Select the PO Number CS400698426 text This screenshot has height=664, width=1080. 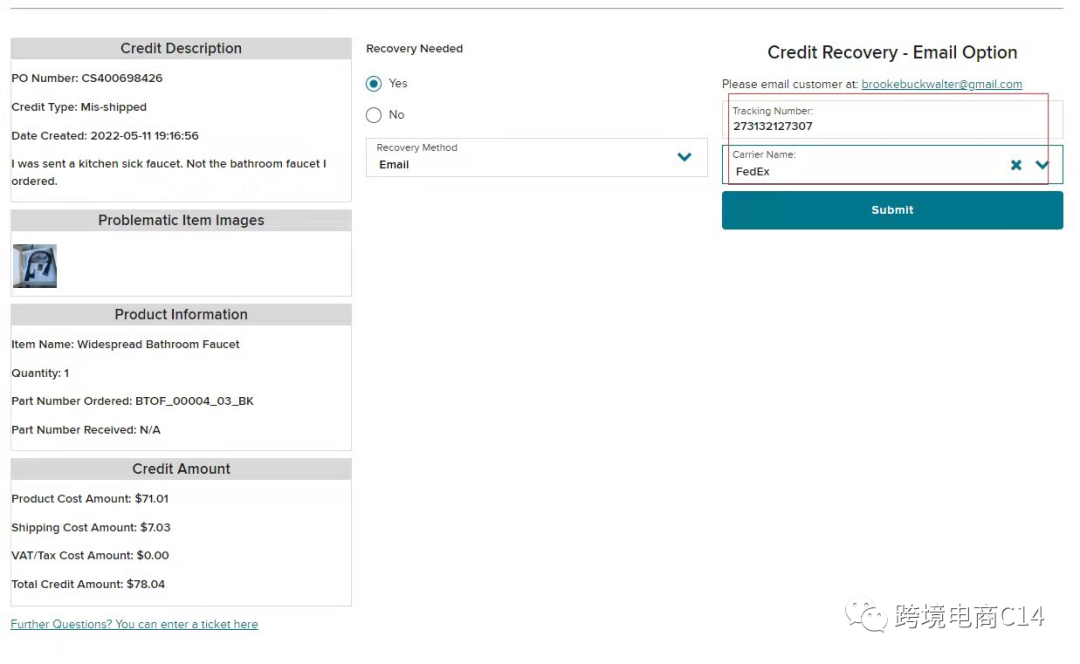[x=87, y=78]
